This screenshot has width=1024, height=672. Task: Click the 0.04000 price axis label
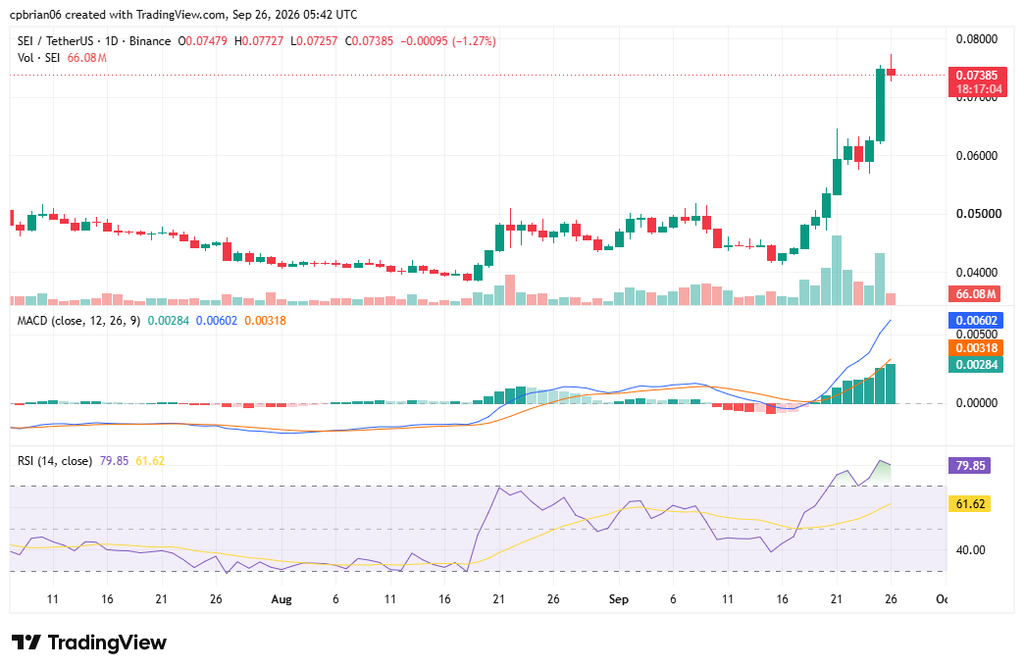977,272
